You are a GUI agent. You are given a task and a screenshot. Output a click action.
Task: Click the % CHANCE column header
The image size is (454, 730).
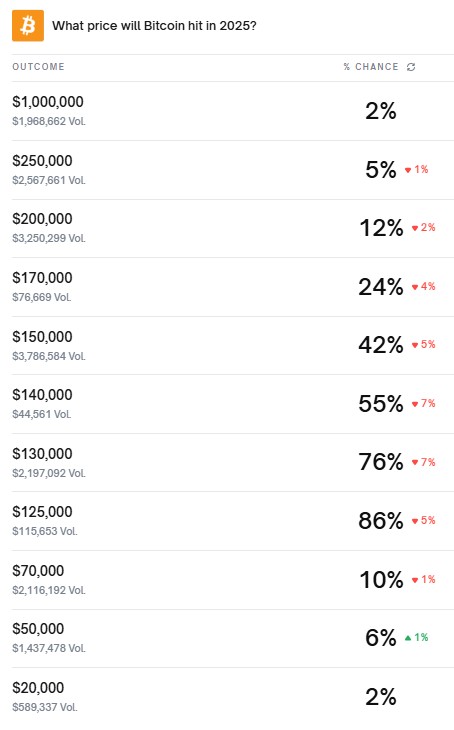pos(371,67)
